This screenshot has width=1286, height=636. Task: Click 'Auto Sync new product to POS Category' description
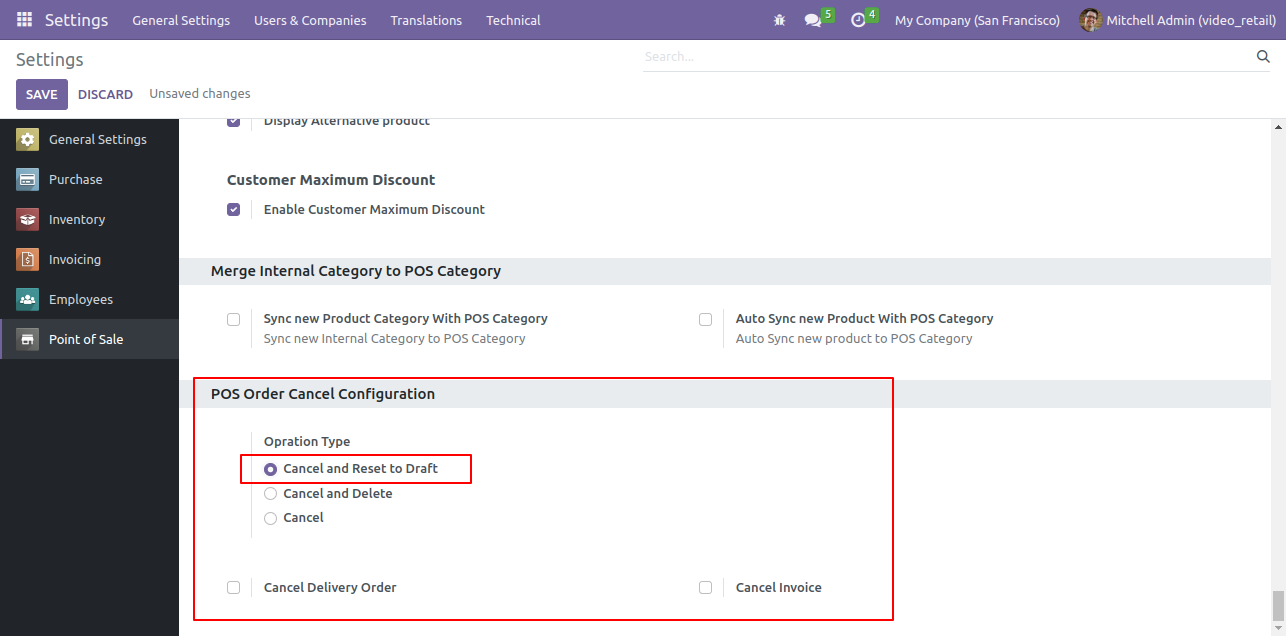[x=854, y=339]
